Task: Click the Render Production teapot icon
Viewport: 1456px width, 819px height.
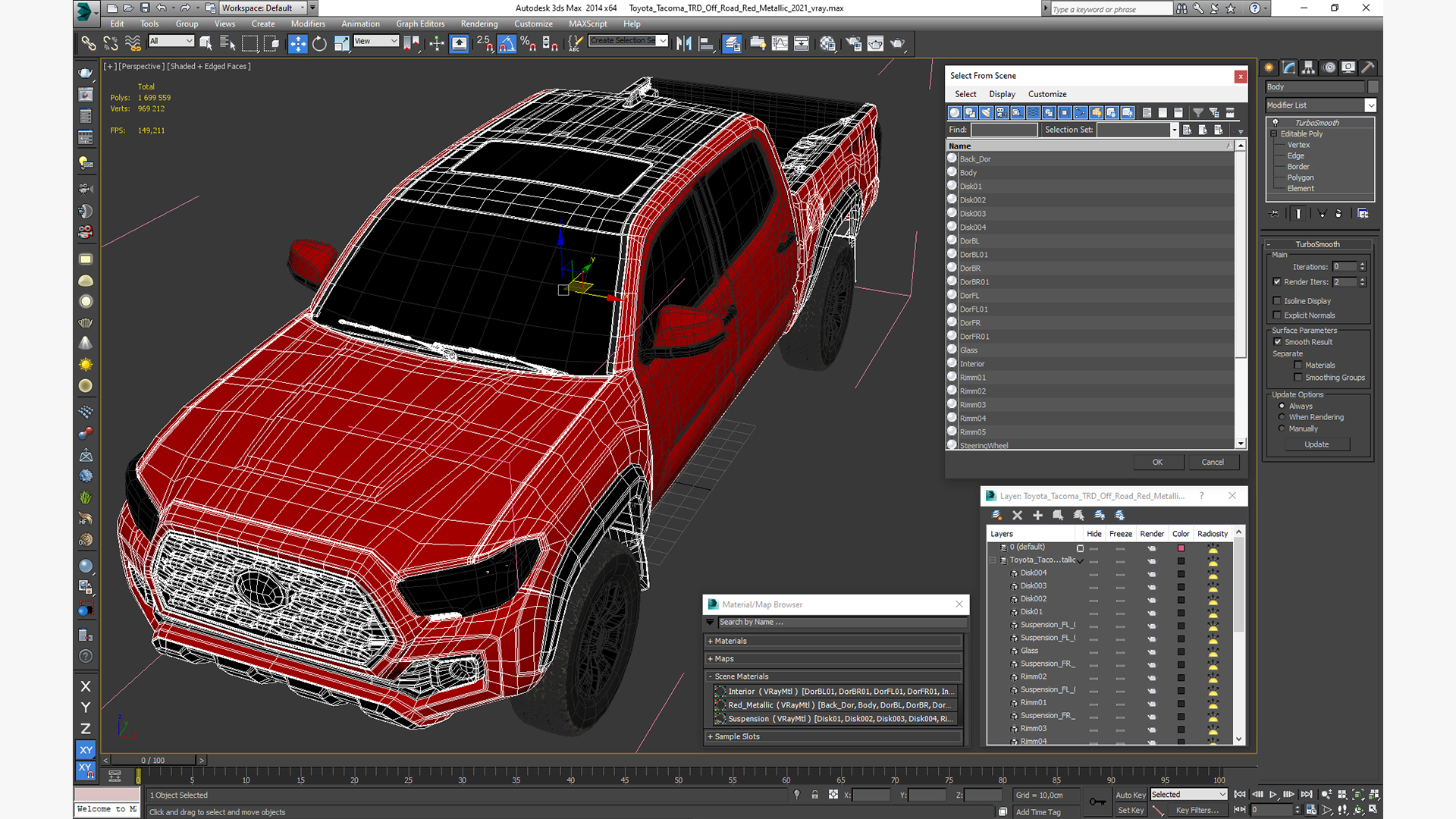Action: 897,44
